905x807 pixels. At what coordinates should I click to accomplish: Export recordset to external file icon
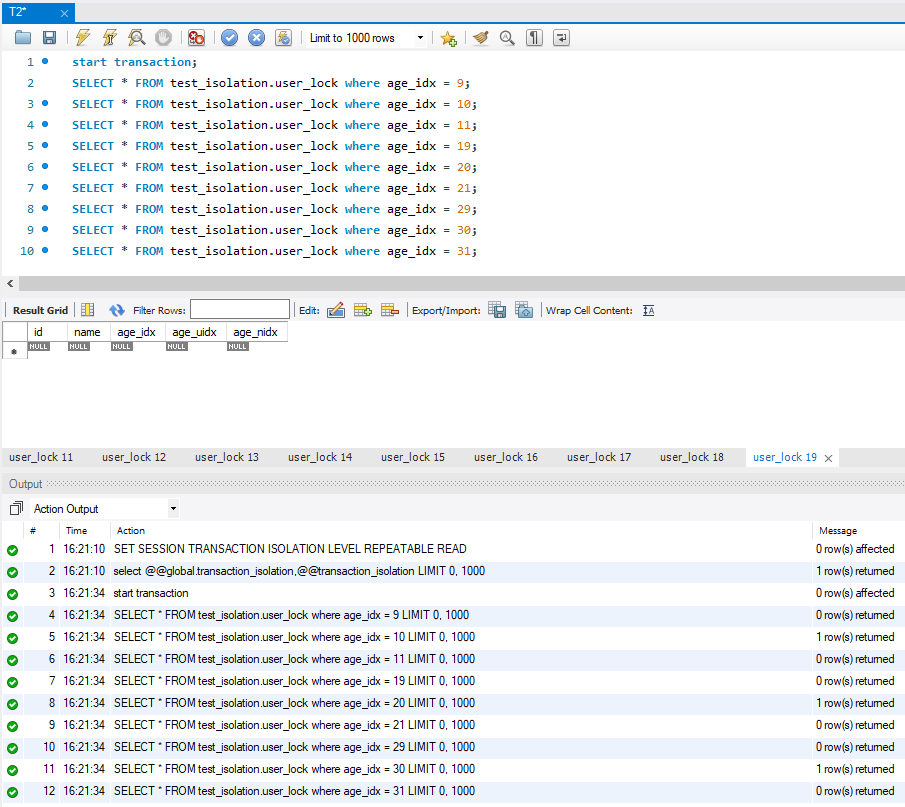[497, 310]
